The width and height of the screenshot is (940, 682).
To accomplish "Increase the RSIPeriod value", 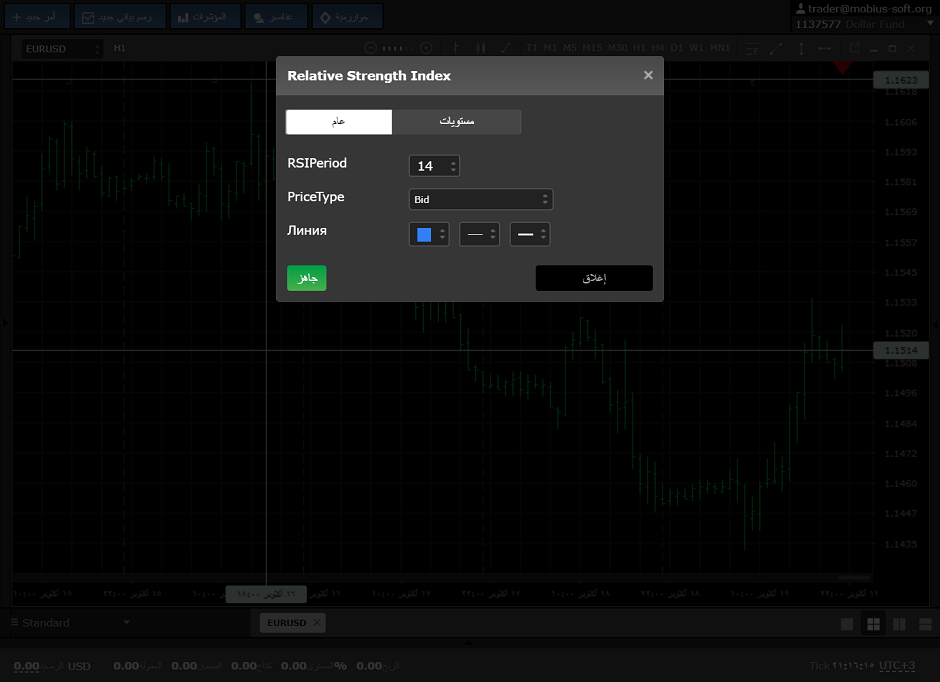I will [x=454, y=162].
